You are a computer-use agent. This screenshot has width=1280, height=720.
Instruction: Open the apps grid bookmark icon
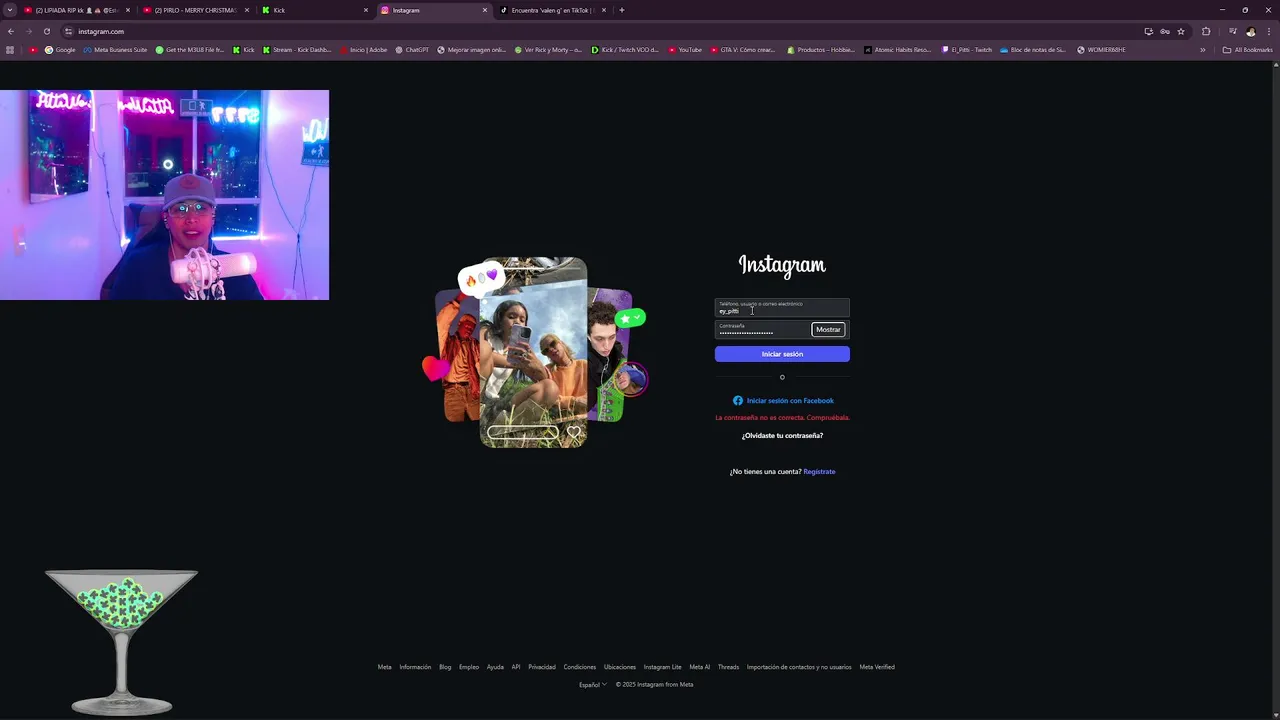10,50
